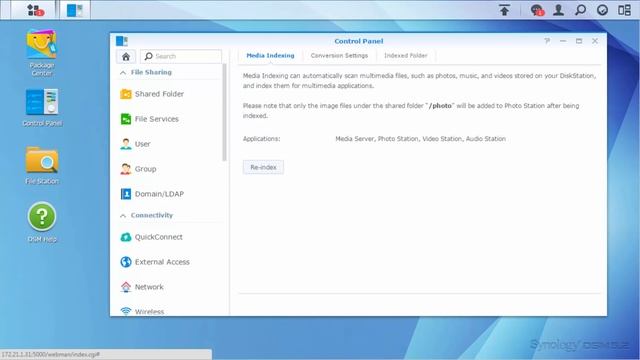Viewport: 640px width, 360px height.
Task: Click the File Services icon
Action: (x=126, y=119)
